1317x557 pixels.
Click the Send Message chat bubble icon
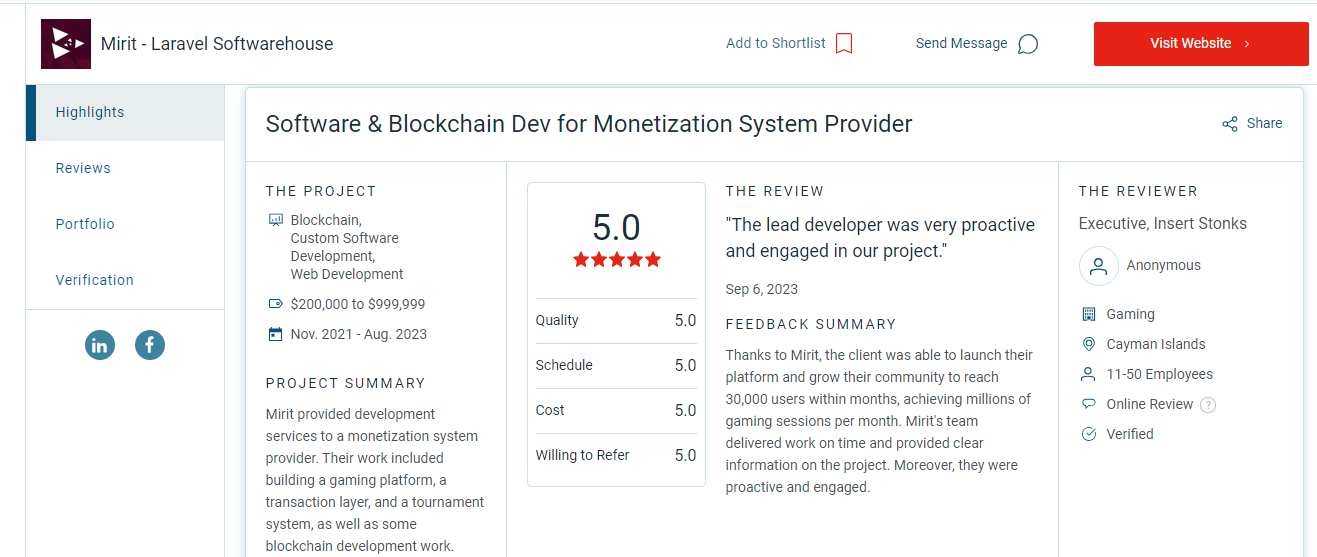point(1028,44)
